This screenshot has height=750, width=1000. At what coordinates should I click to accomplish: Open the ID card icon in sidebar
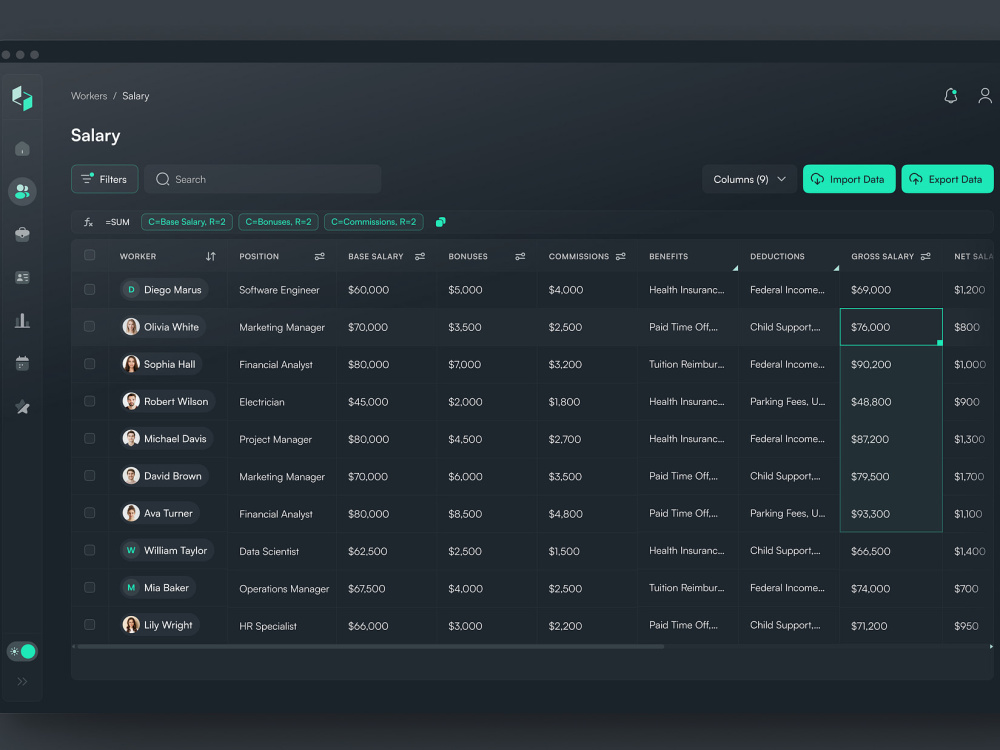(x=22, y=277)
